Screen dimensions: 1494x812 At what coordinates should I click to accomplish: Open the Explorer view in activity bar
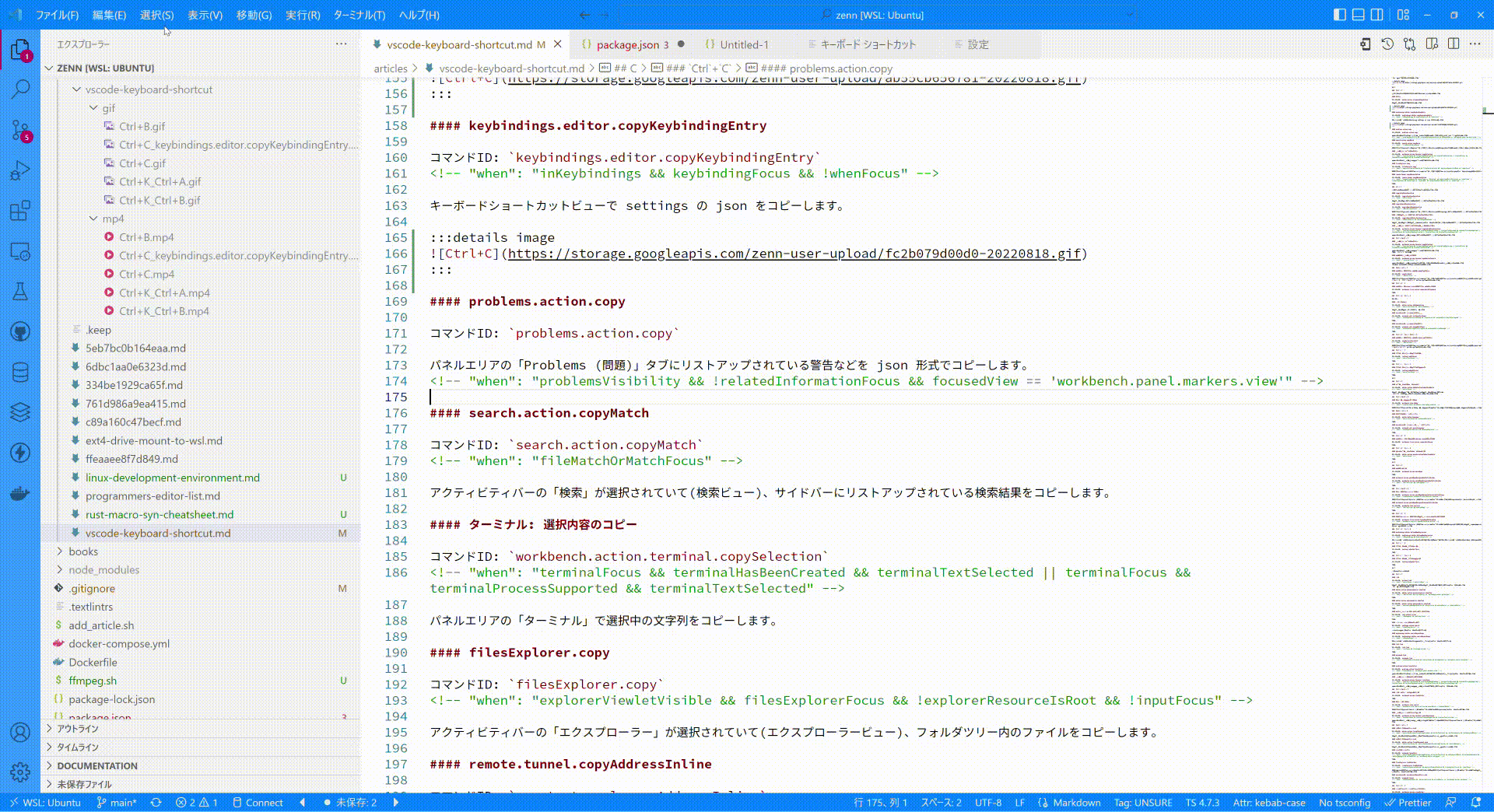[x=21, y=51]
